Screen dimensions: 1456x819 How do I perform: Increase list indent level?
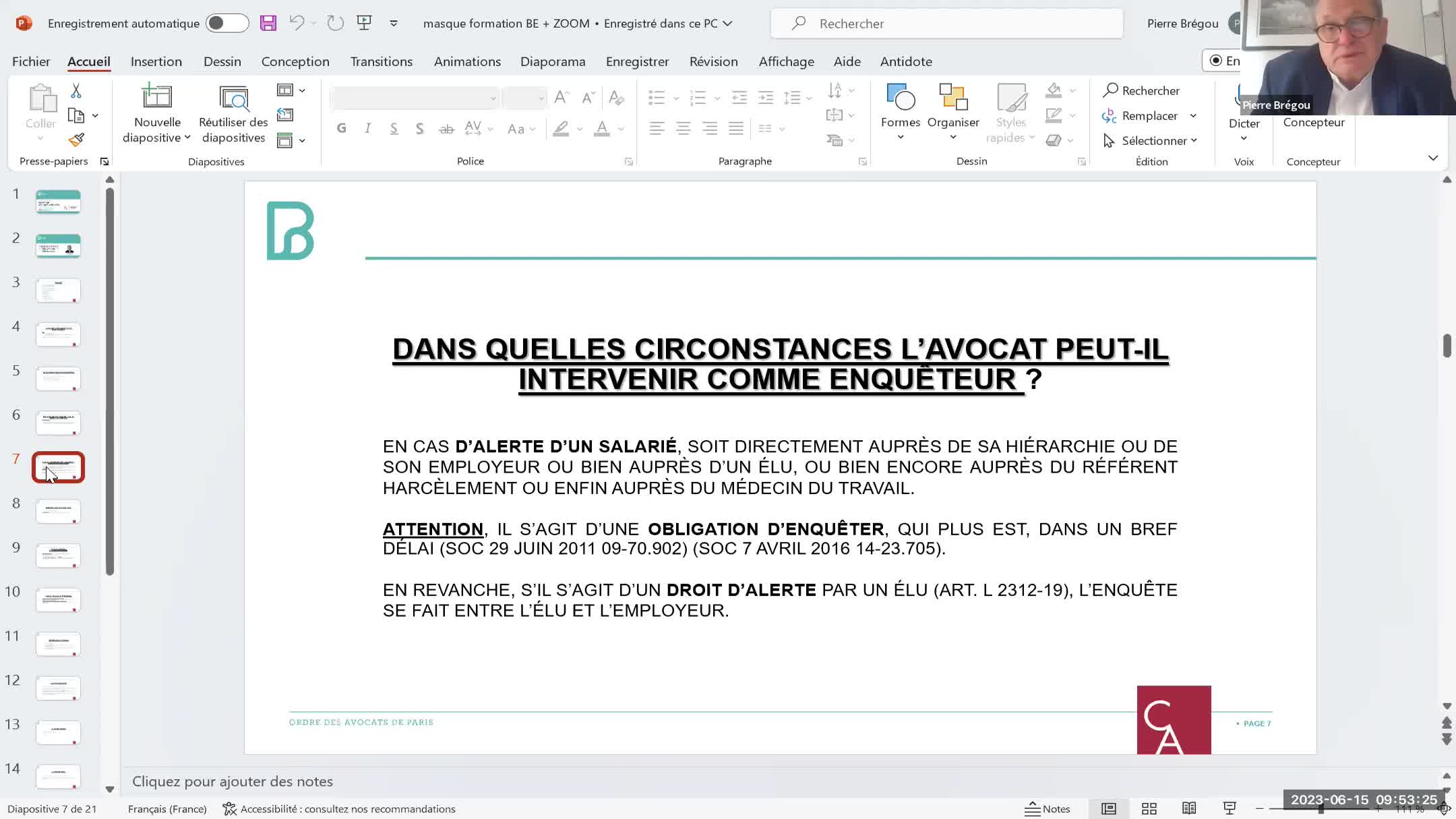click(x=766, y=98)
